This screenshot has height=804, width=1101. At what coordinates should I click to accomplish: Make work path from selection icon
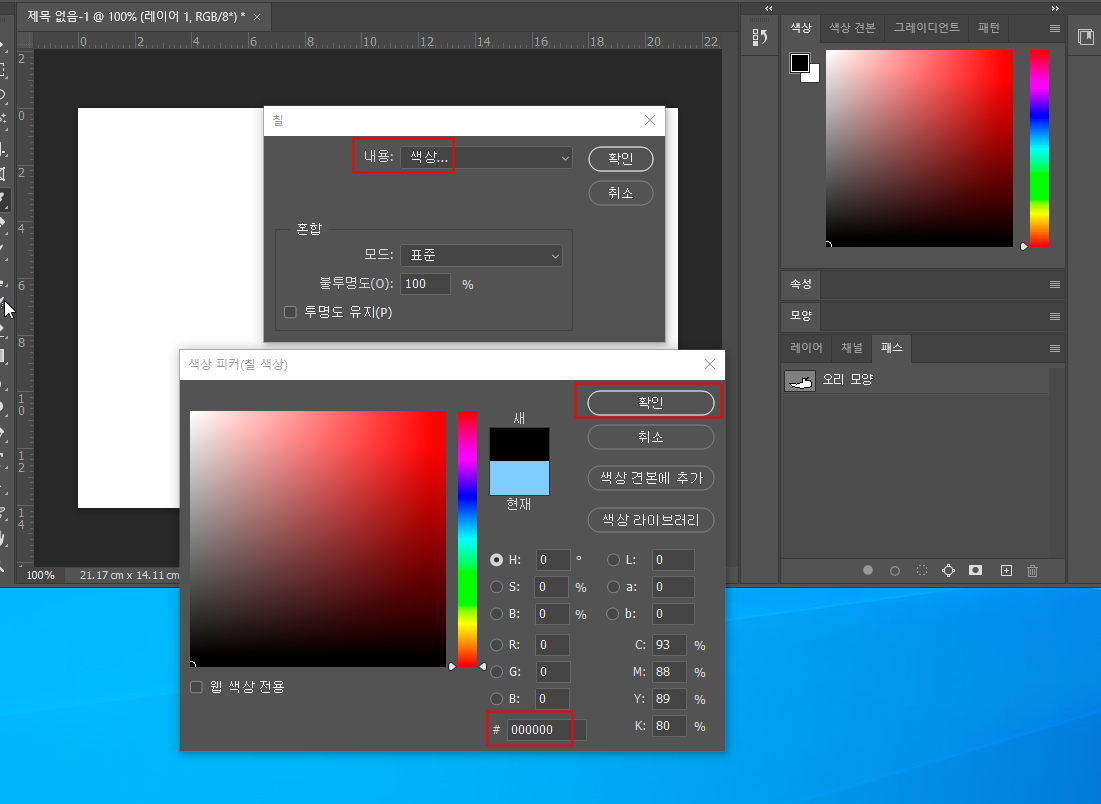click(x=948, y=570)
